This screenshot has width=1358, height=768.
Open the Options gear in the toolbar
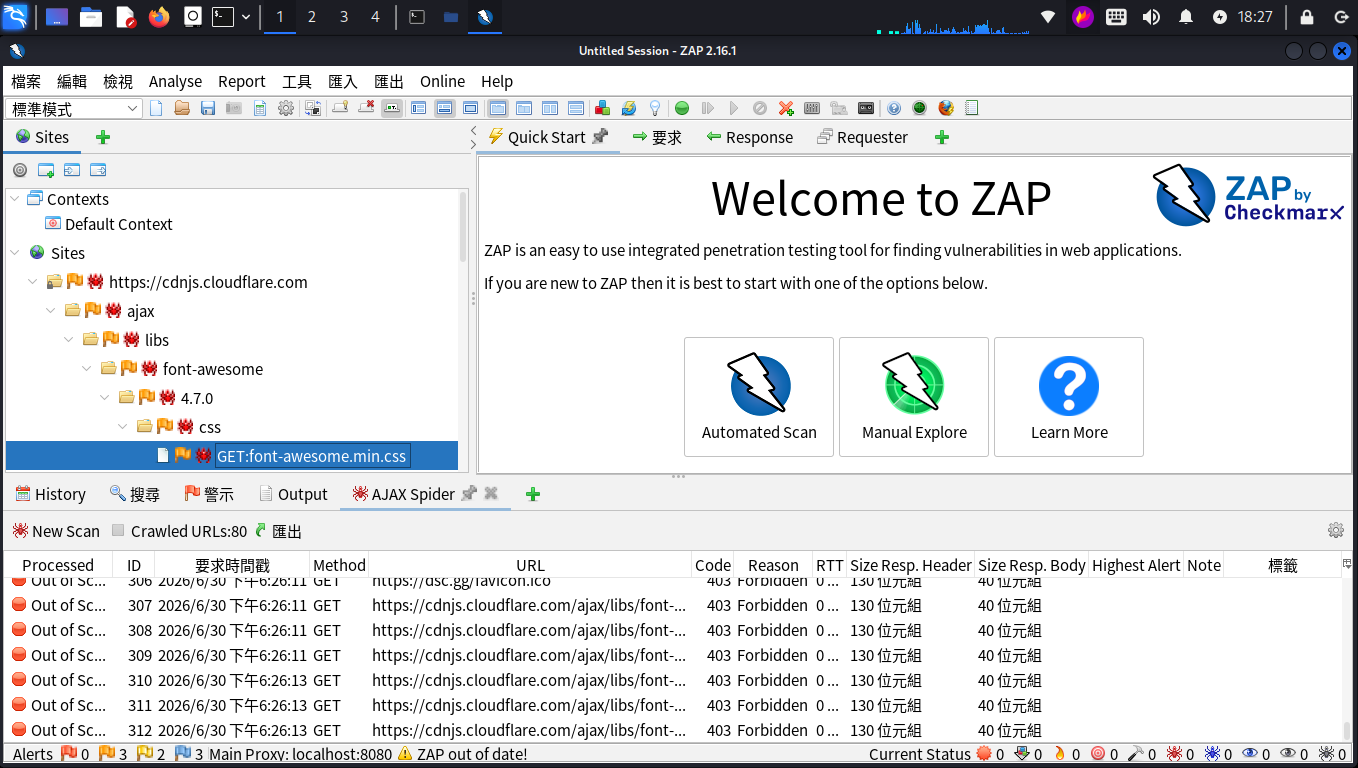[286, 108]
